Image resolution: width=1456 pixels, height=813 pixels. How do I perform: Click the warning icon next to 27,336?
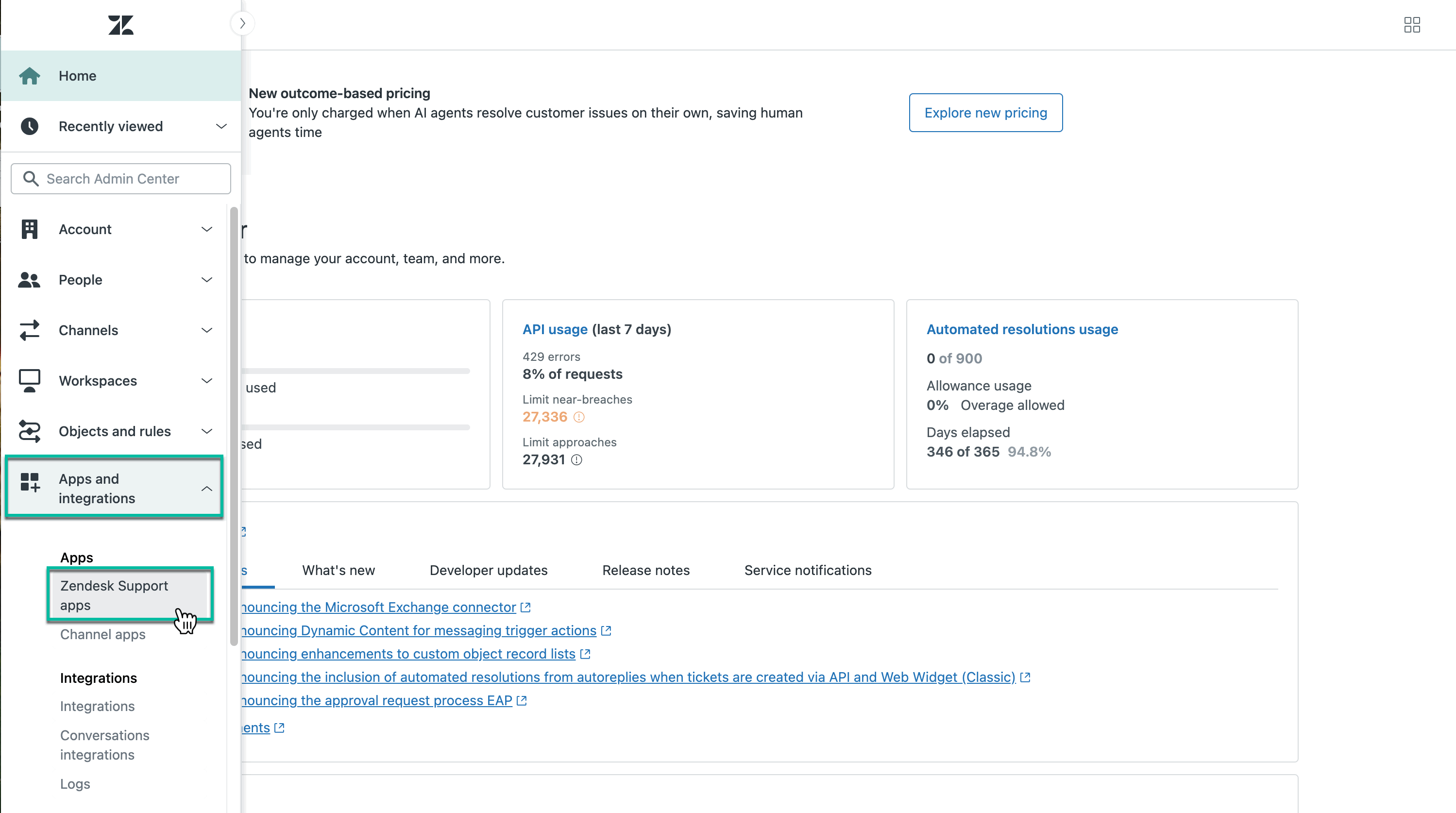(x=579, y=417)
